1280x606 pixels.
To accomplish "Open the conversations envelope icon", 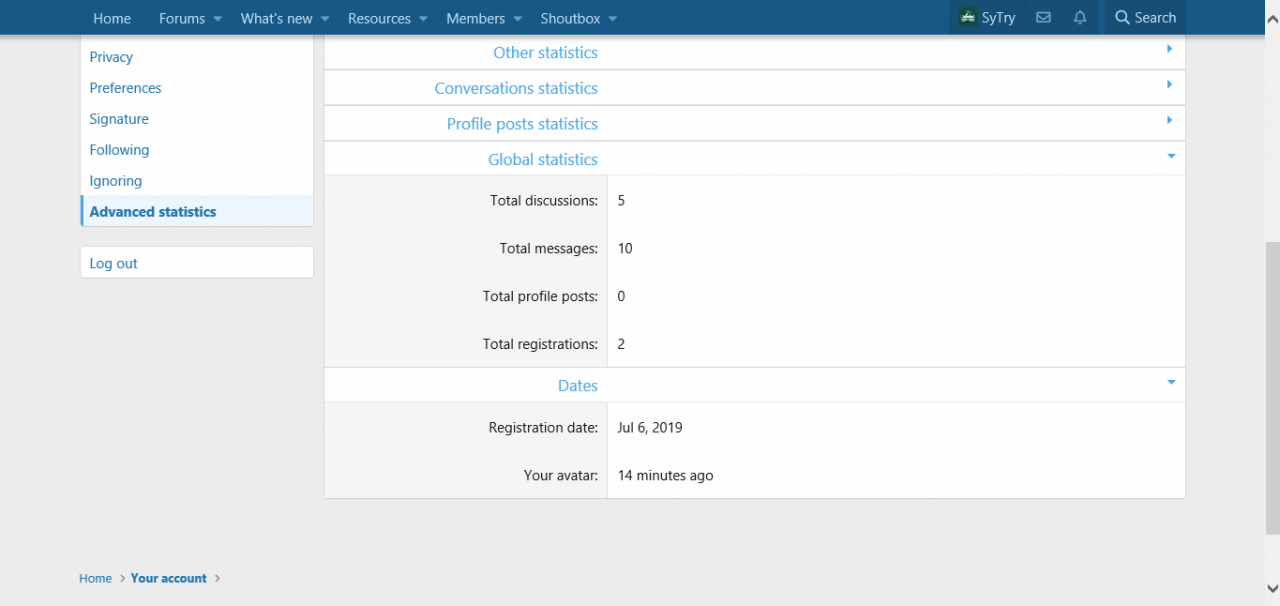I will point(1043,18).
